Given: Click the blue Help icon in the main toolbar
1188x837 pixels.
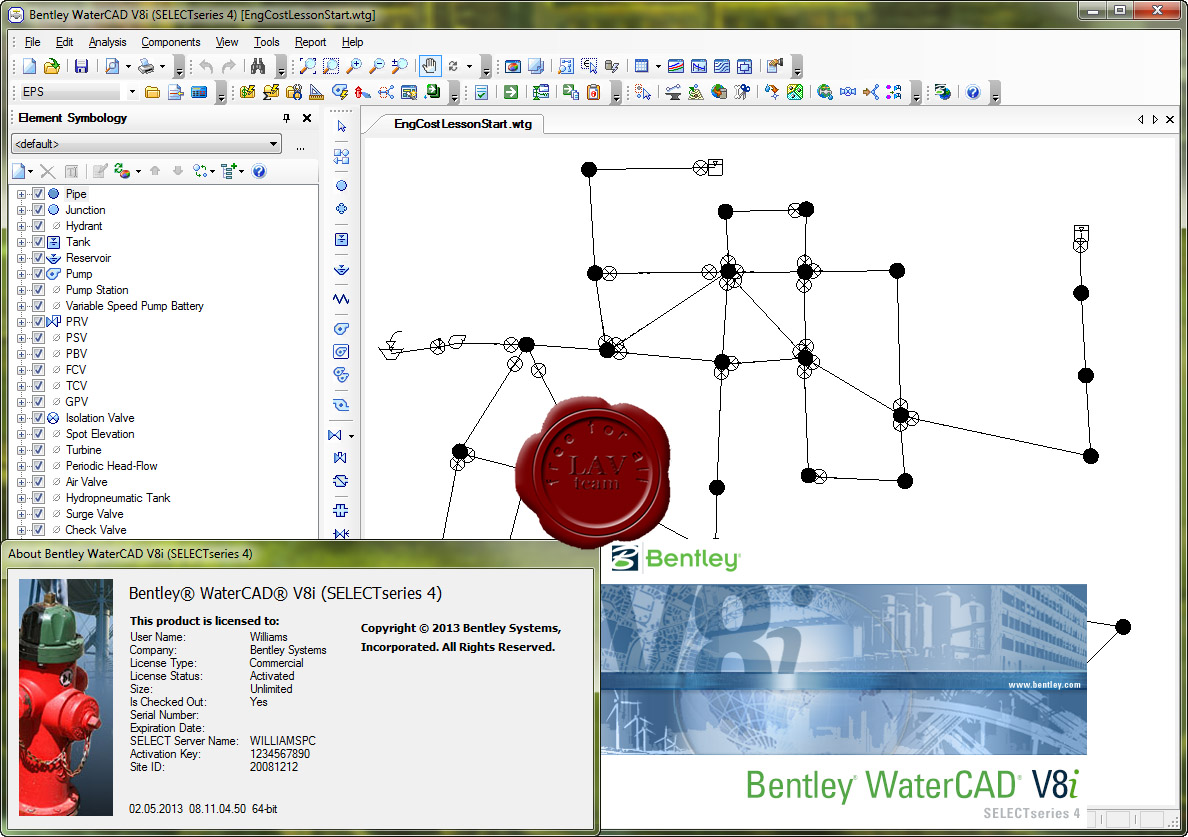Looking at the screenshot, I should click(973, 92).
